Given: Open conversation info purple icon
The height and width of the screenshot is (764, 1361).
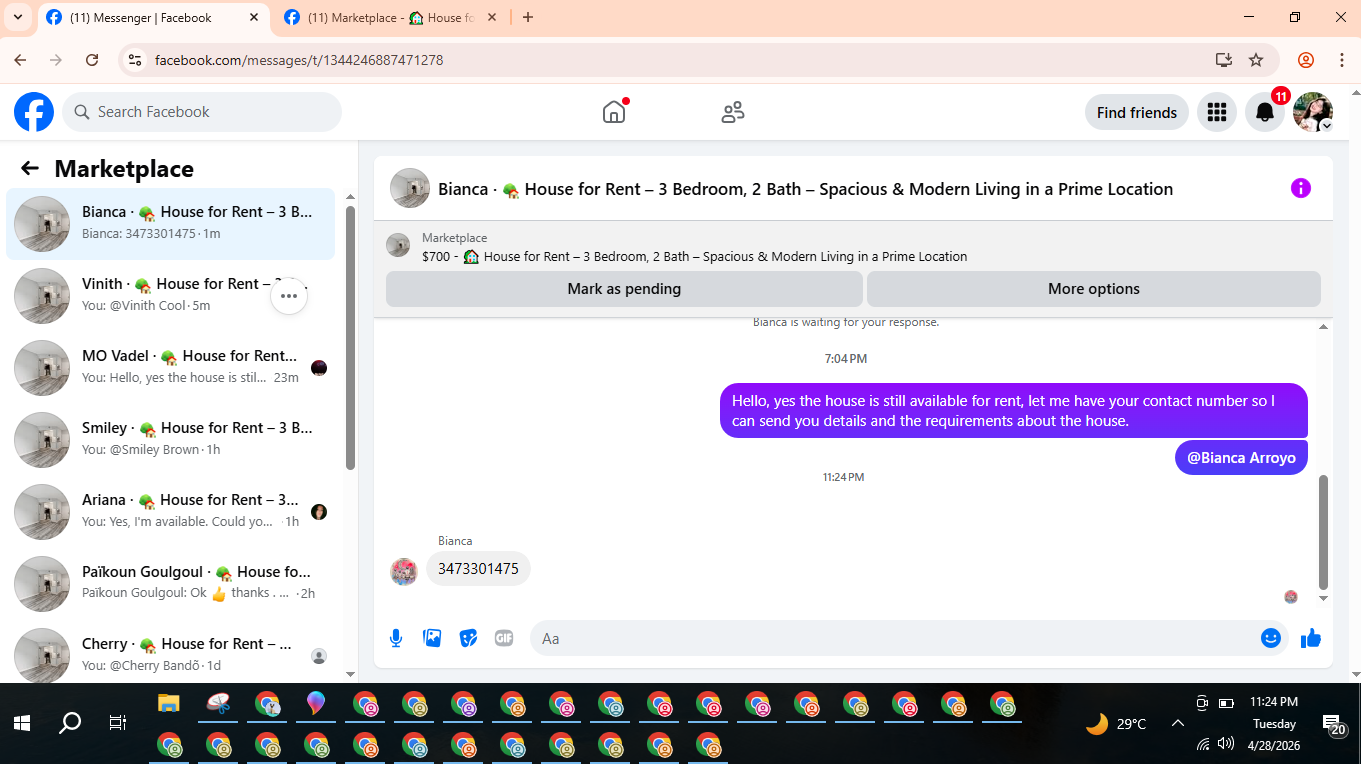Looking at the screenshot, I should pyautogui.click(x=1300, y=188).
